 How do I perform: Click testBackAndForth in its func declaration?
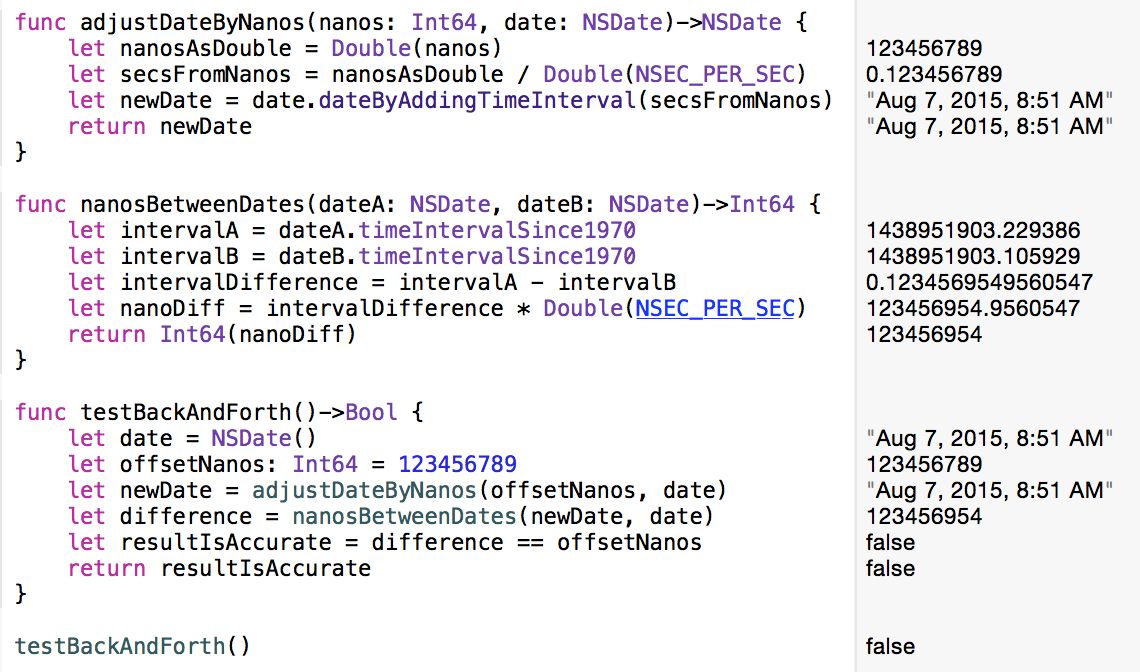[186, 412]
